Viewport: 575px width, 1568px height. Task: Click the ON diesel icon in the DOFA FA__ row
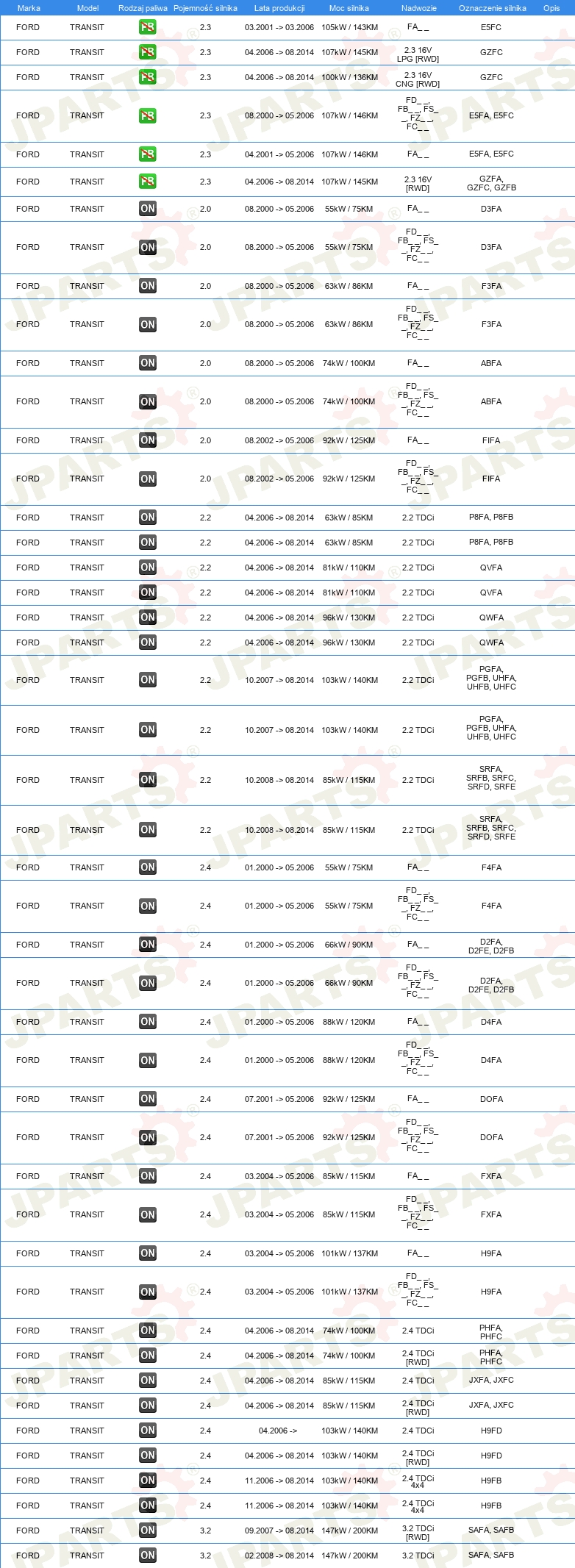pyautogui.click(x=148, y=1099)
